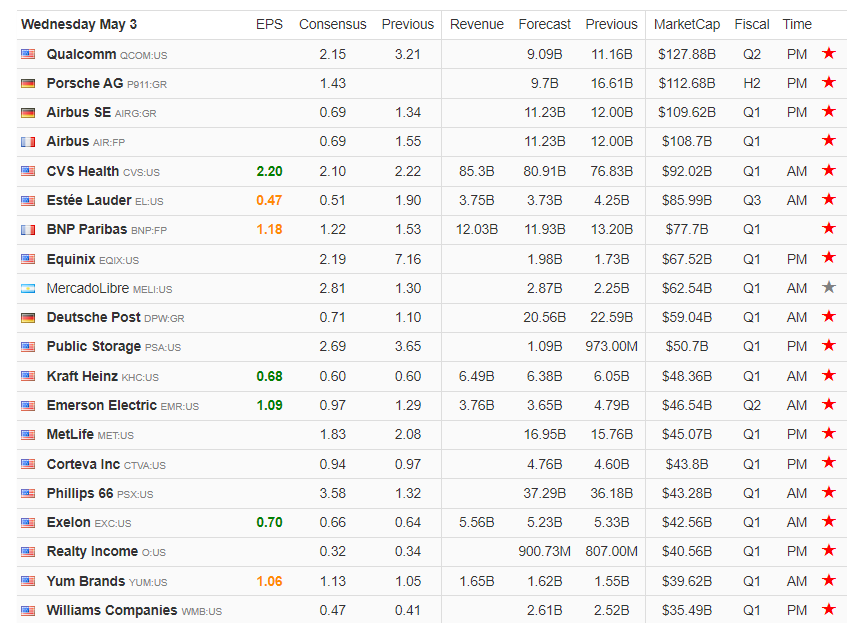Toggle the star for Exelon
Viewport: 847px width, 623px height.
[829, 521]
